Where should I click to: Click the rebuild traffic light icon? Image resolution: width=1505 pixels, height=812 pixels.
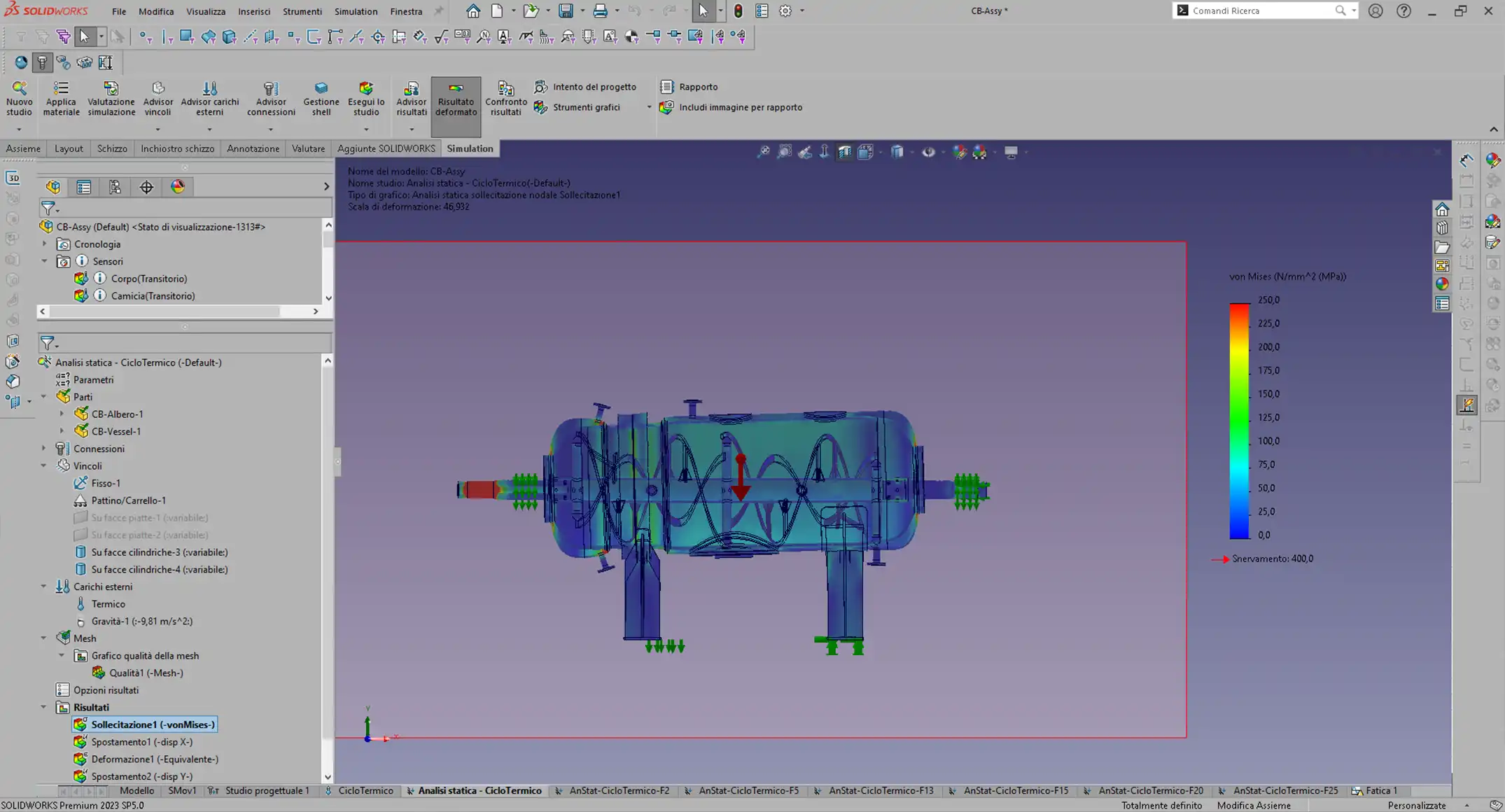[x=738, y=11]
